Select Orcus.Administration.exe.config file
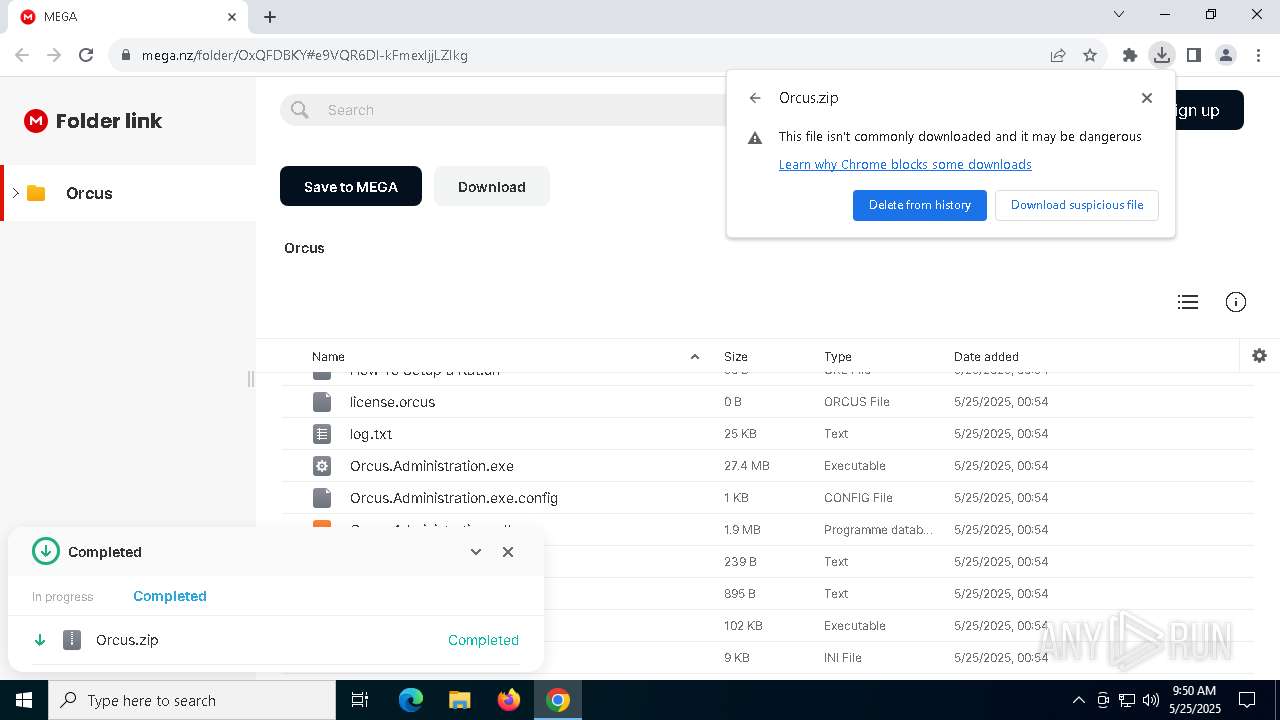 click(768, 498)
